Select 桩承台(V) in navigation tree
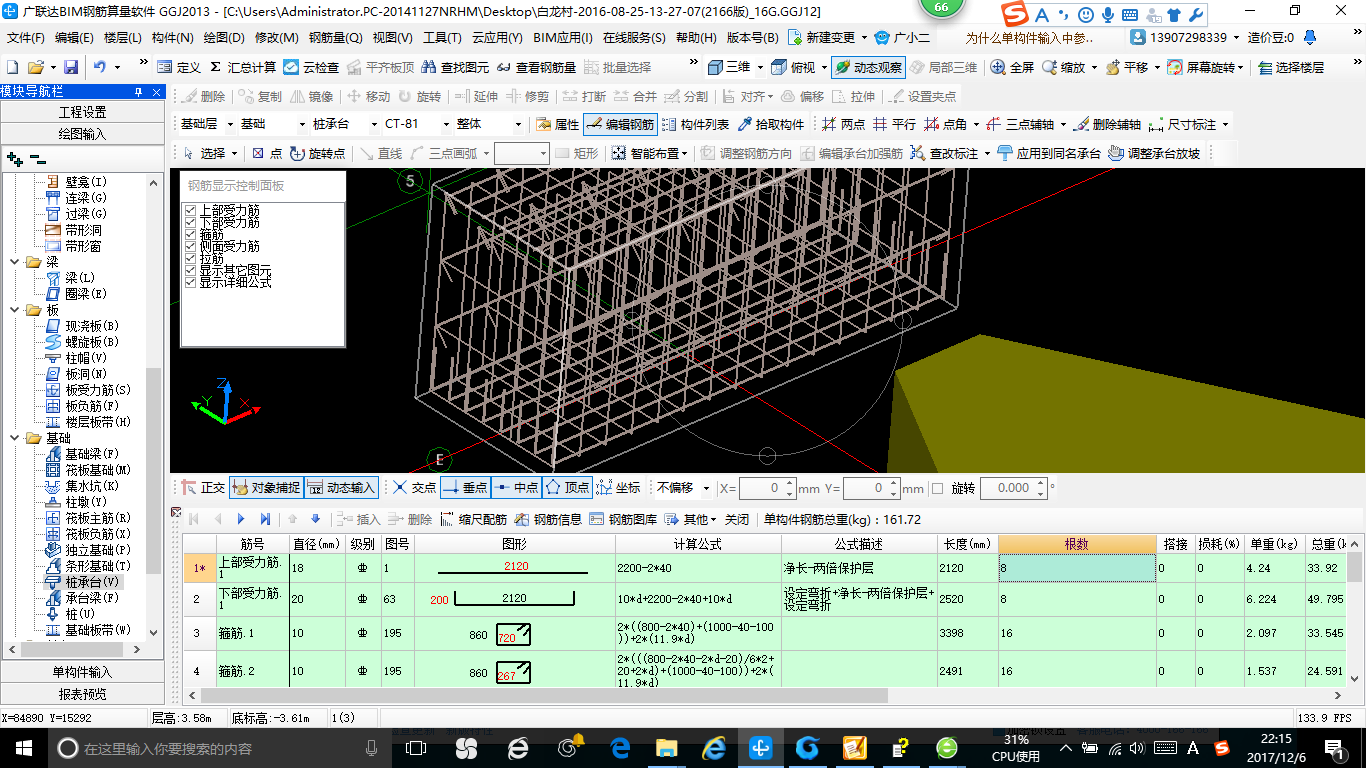 tap(92, 582)
